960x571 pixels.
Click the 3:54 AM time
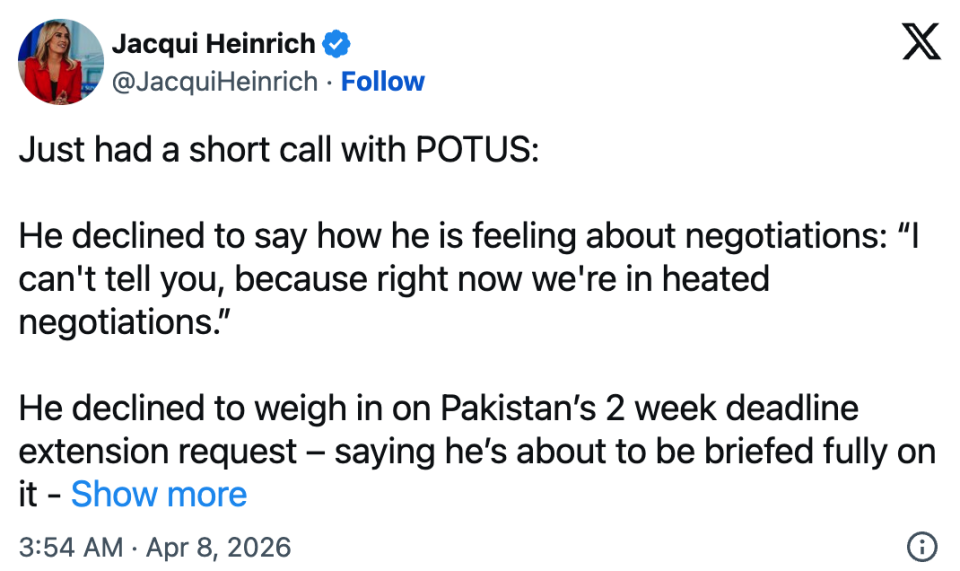click(x=71, y=547)
